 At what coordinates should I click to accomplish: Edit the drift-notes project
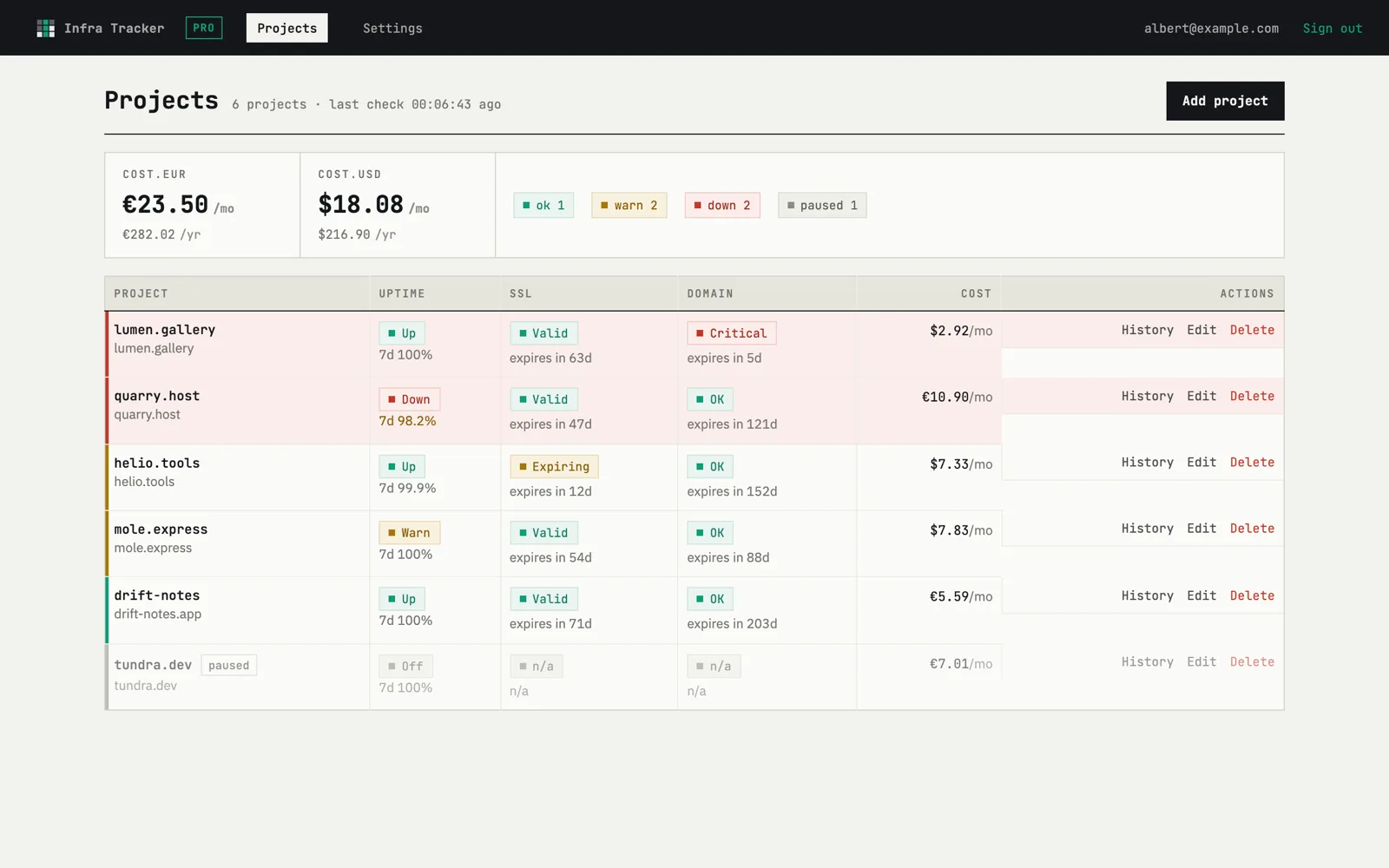coord(1201,595)
